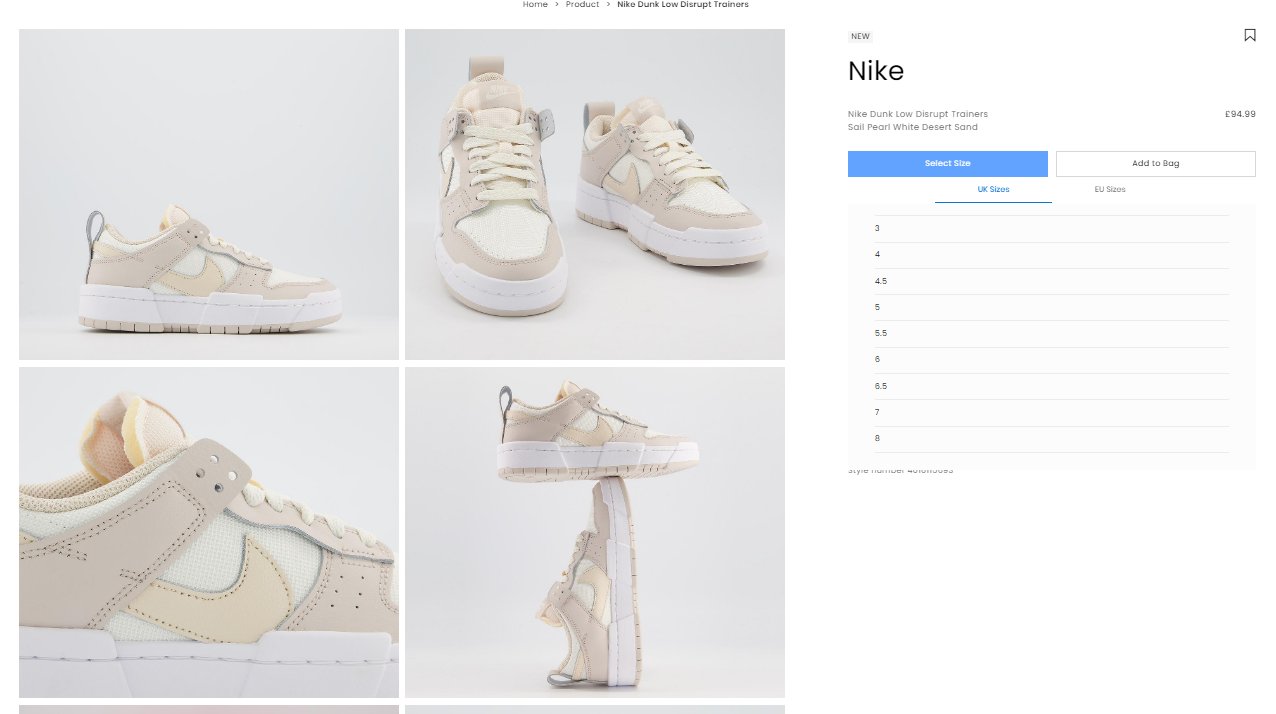The height and width of the screenshot is (714, 1276).
Task: Click the NEW product badge
Action: pyautogui.click(x=860, y=37)
